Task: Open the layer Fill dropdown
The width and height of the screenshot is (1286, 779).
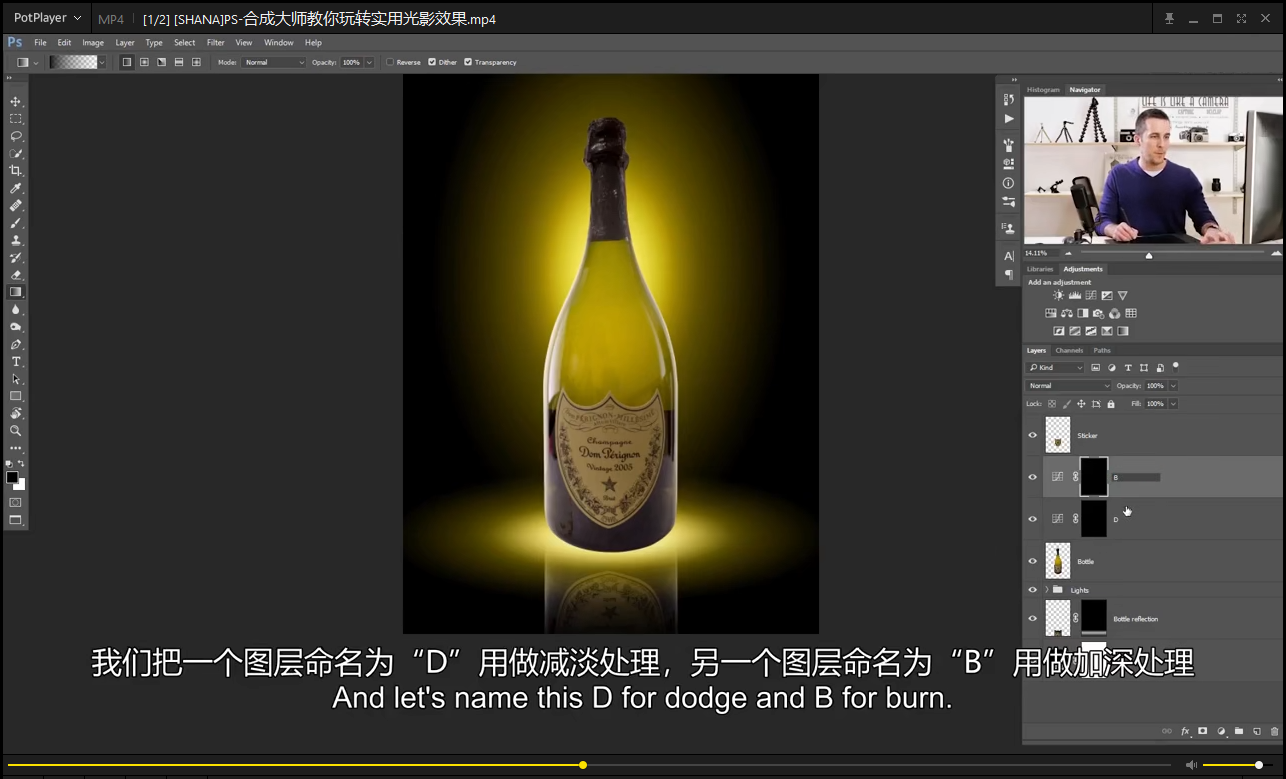Action: click(1173, 404)
